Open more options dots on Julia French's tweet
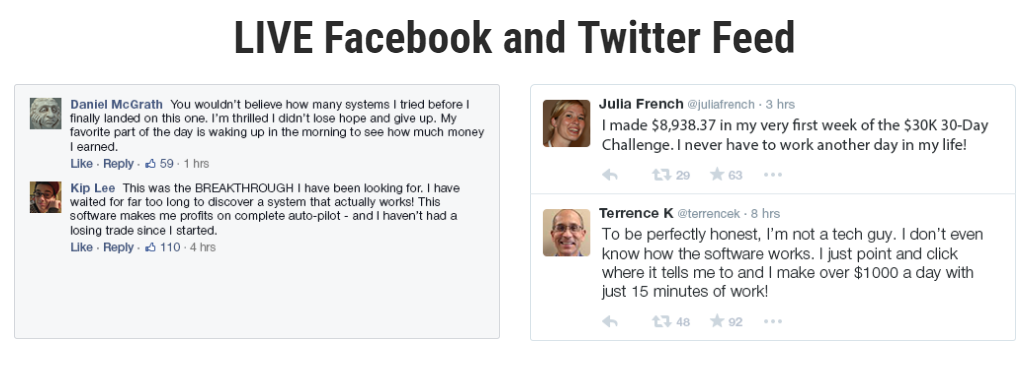The image size is (1026, 369). (x=773, y=175)
